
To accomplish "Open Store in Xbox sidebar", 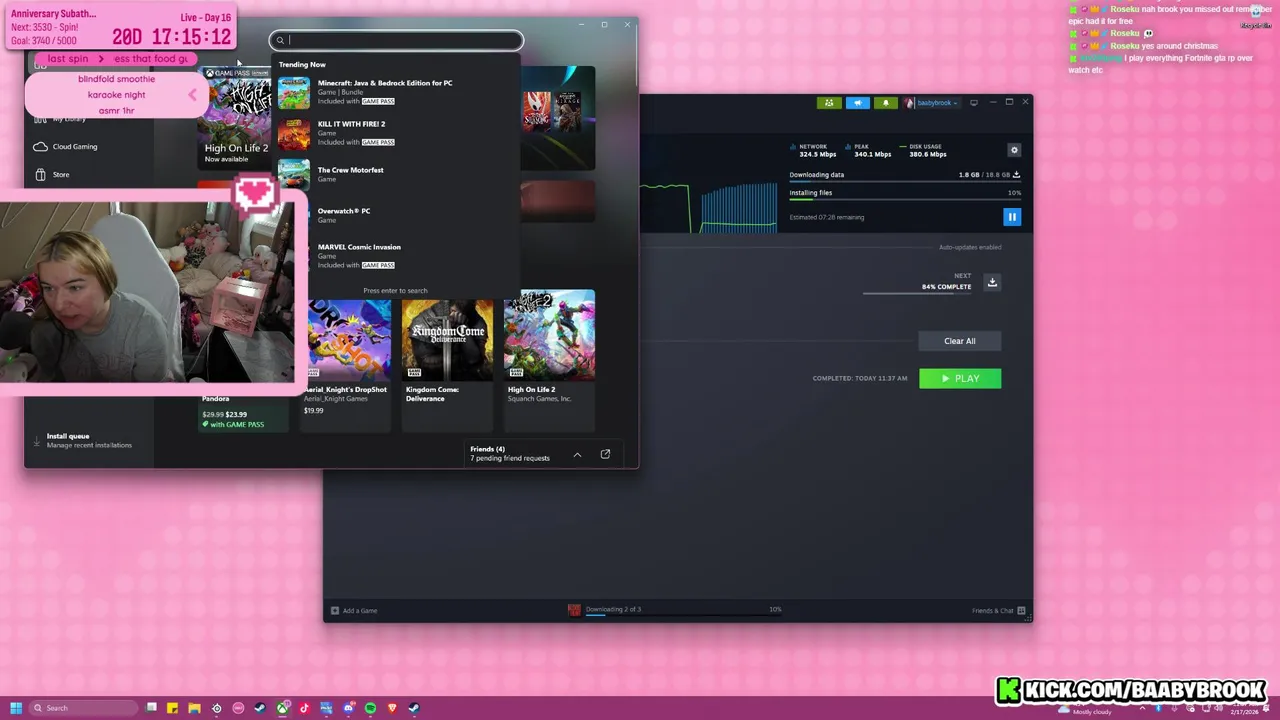I will coord(61,175).
